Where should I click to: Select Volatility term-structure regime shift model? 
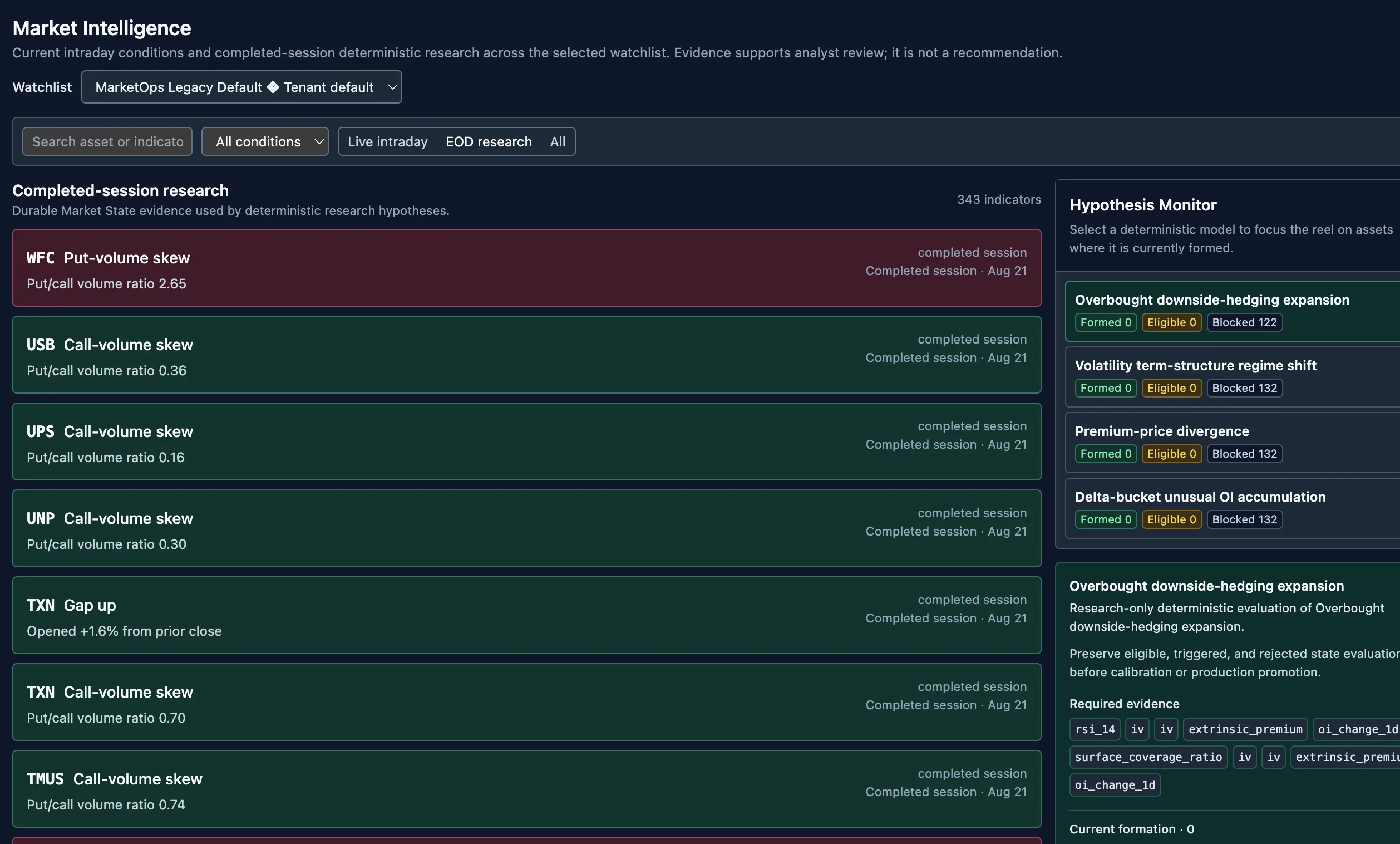pos(1232,377)
